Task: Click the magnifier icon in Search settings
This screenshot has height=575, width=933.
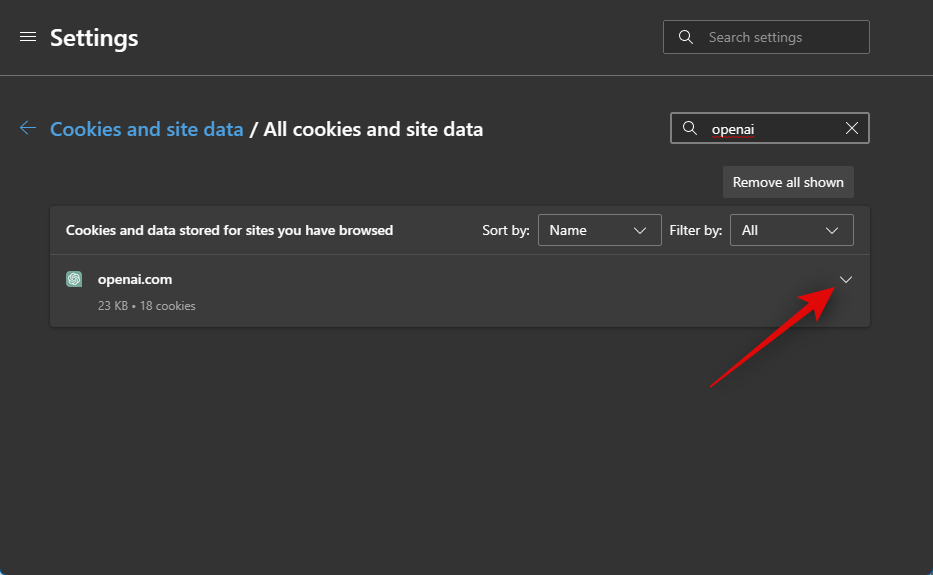Action: pyautogui.click(x=685, y=37)
